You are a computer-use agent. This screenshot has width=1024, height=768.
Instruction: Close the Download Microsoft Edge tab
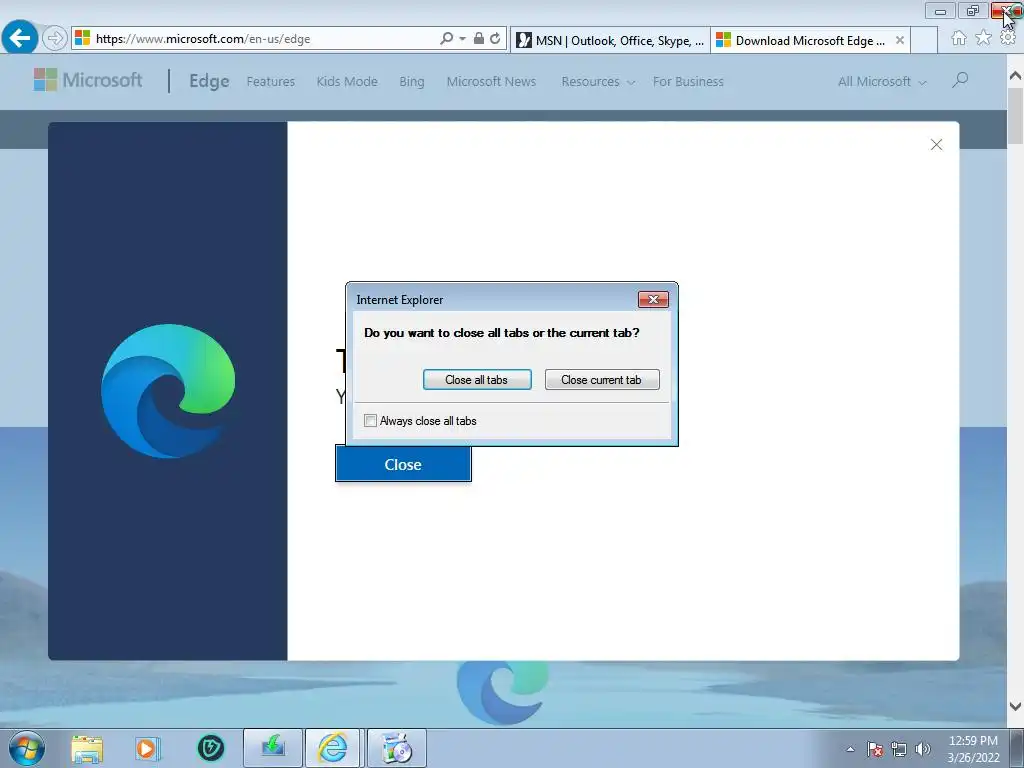point(900,40)
